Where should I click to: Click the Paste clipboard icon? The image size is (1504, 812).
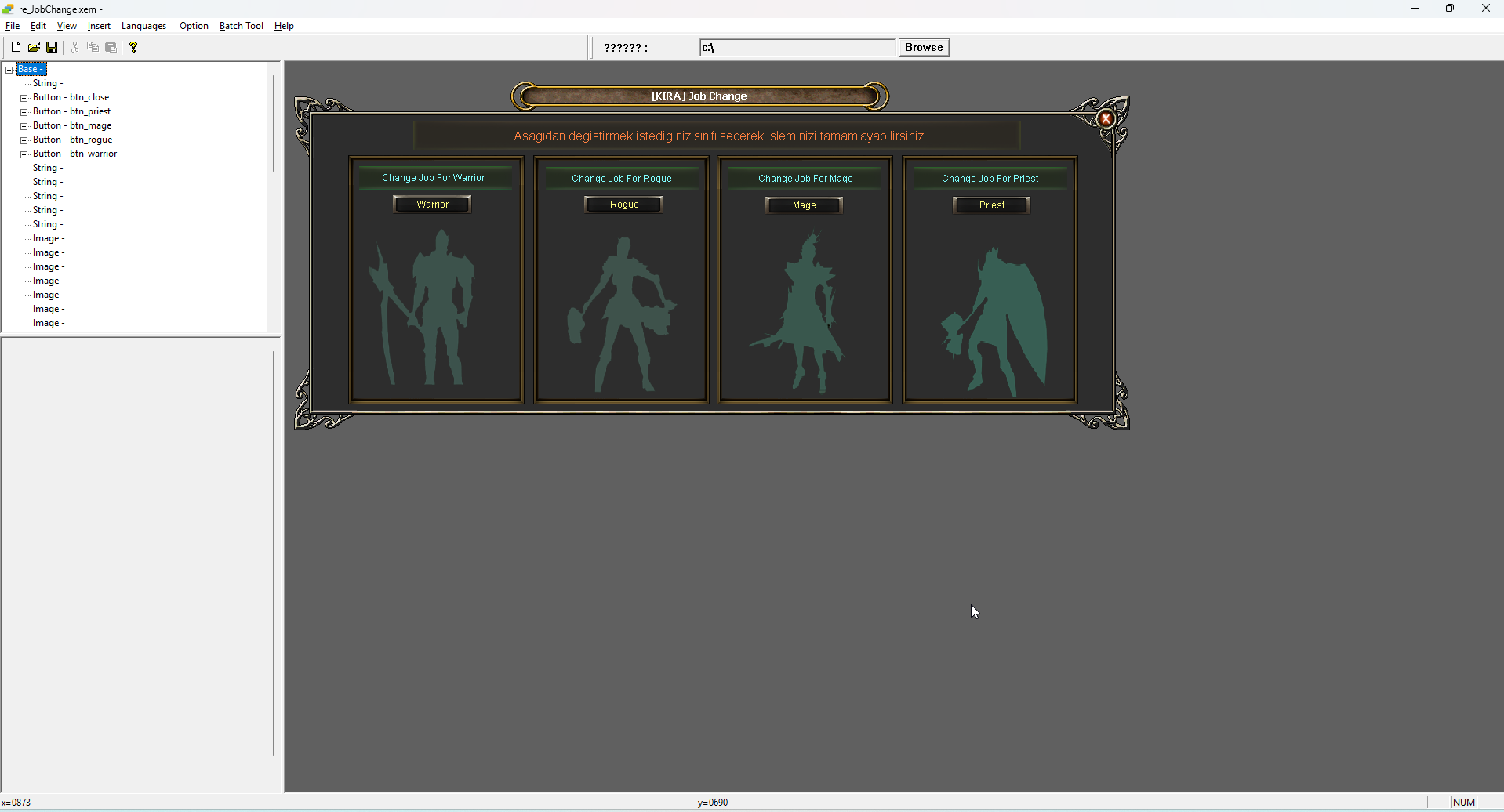111,47
